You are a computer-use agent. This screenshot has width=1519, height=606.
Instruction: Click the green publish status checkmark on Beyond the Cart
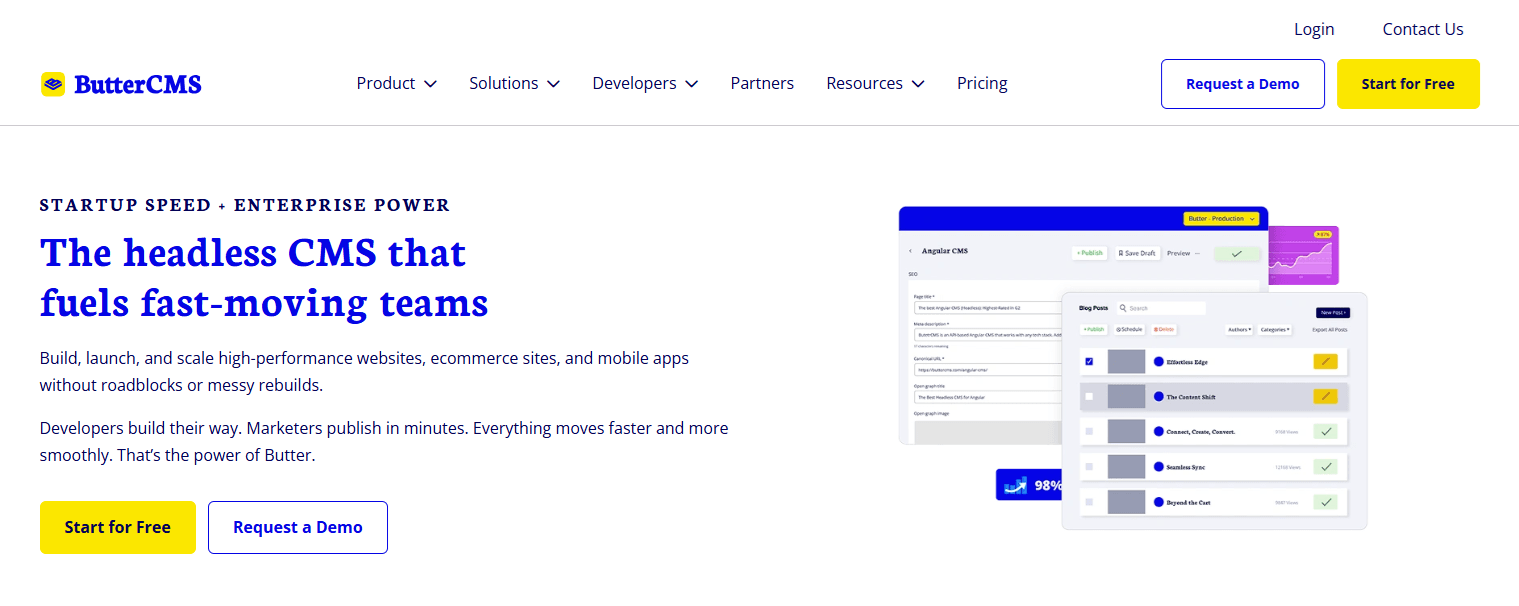pos(1325,501)
